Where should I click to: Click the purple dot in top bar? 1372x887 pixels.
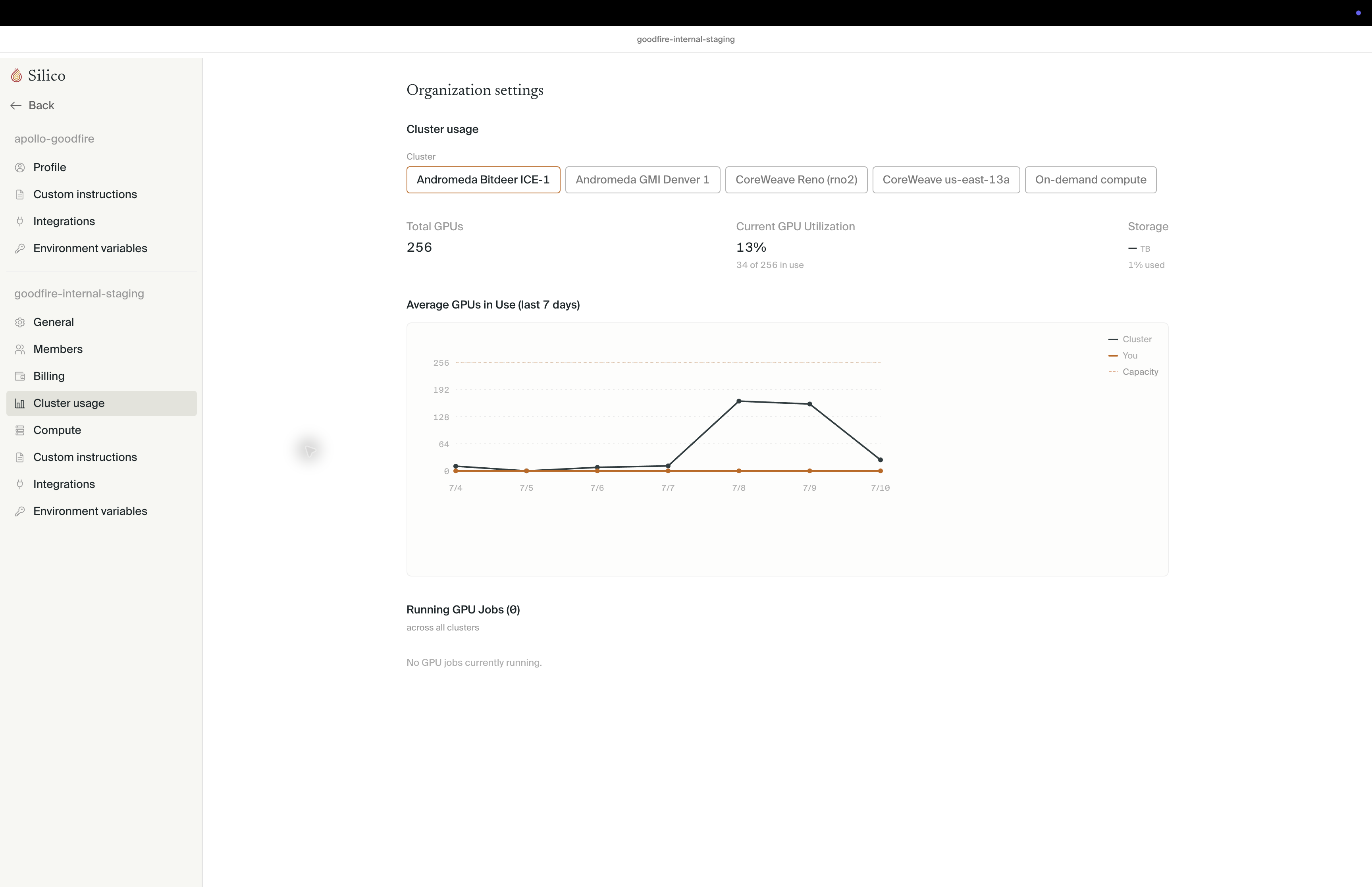click(1358, 13)
